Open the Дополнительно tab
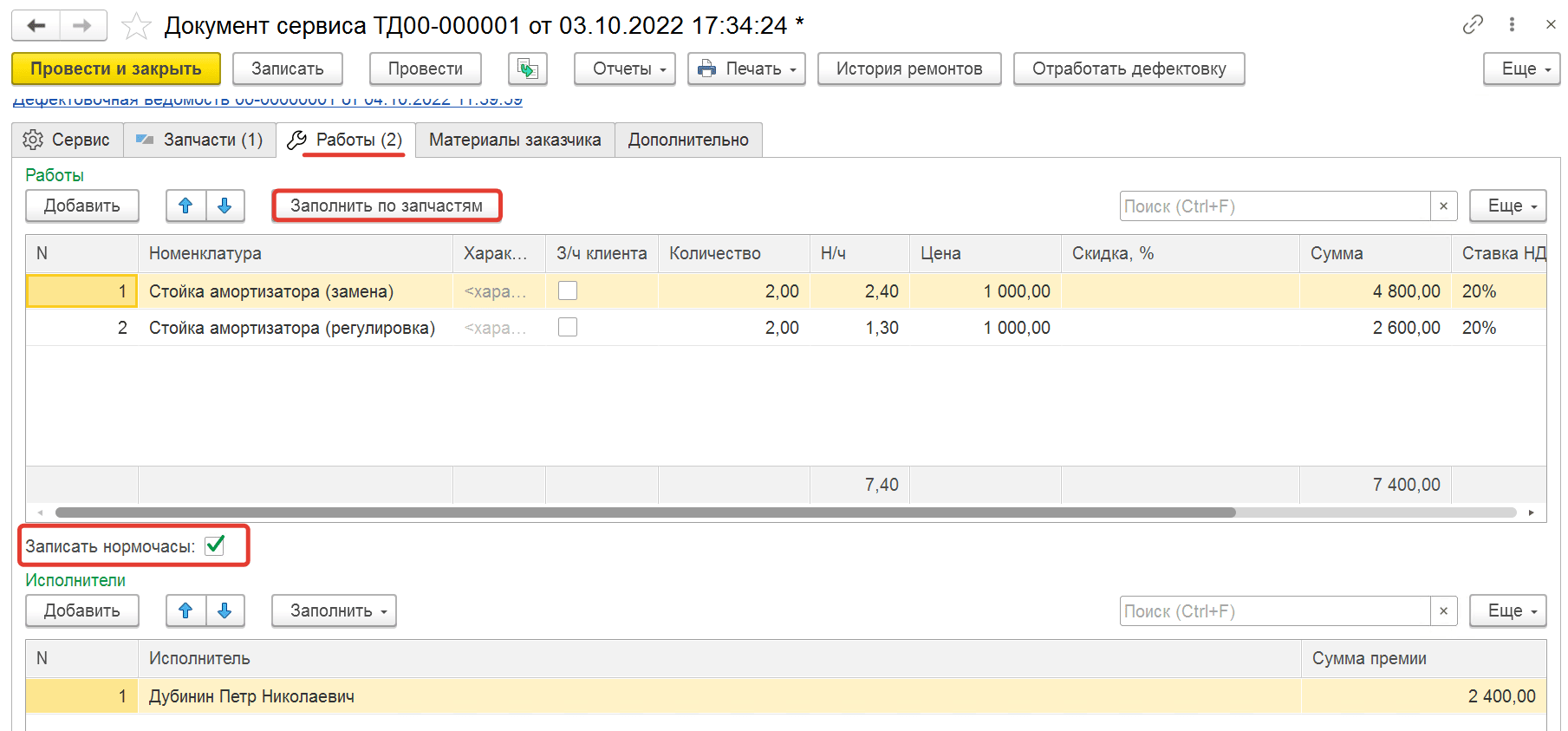 click(688, 140)
